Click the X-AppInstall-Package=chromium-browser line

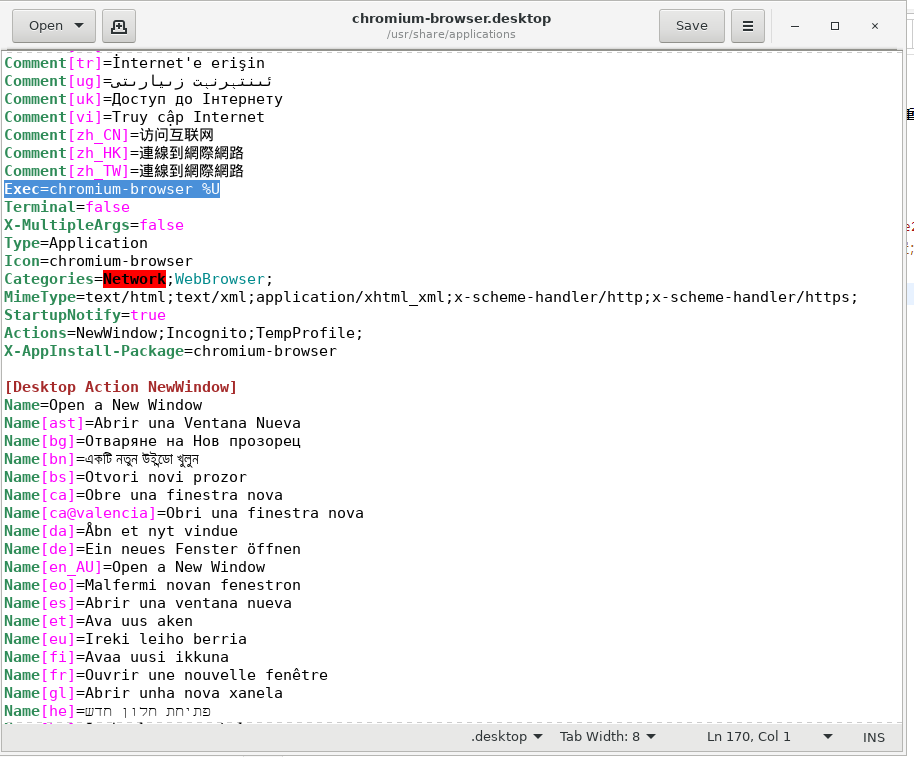[x=170, y=351]
